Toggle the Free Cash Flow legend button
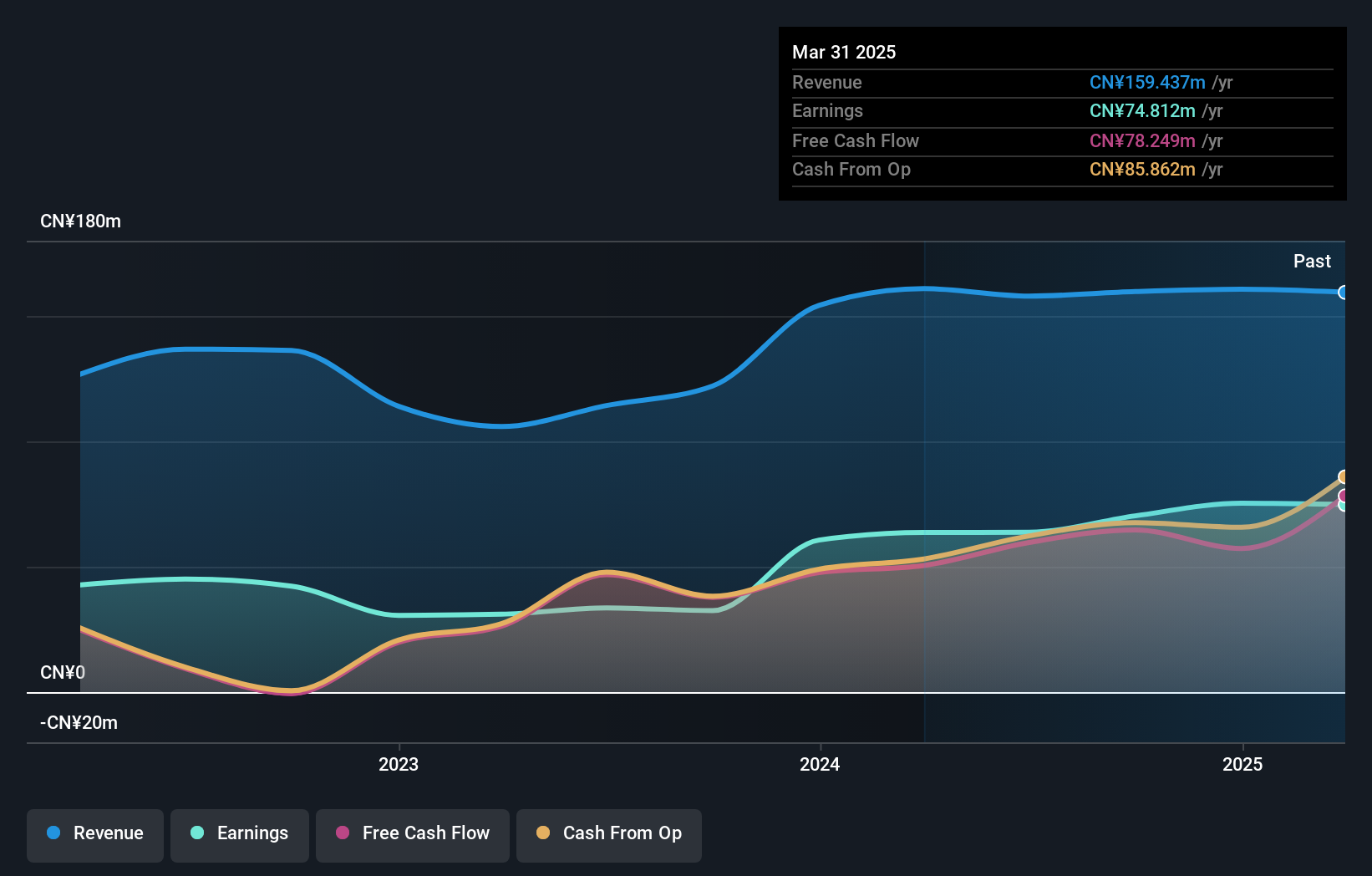Viewport: 1372px width, 876px height. [413, 835]
